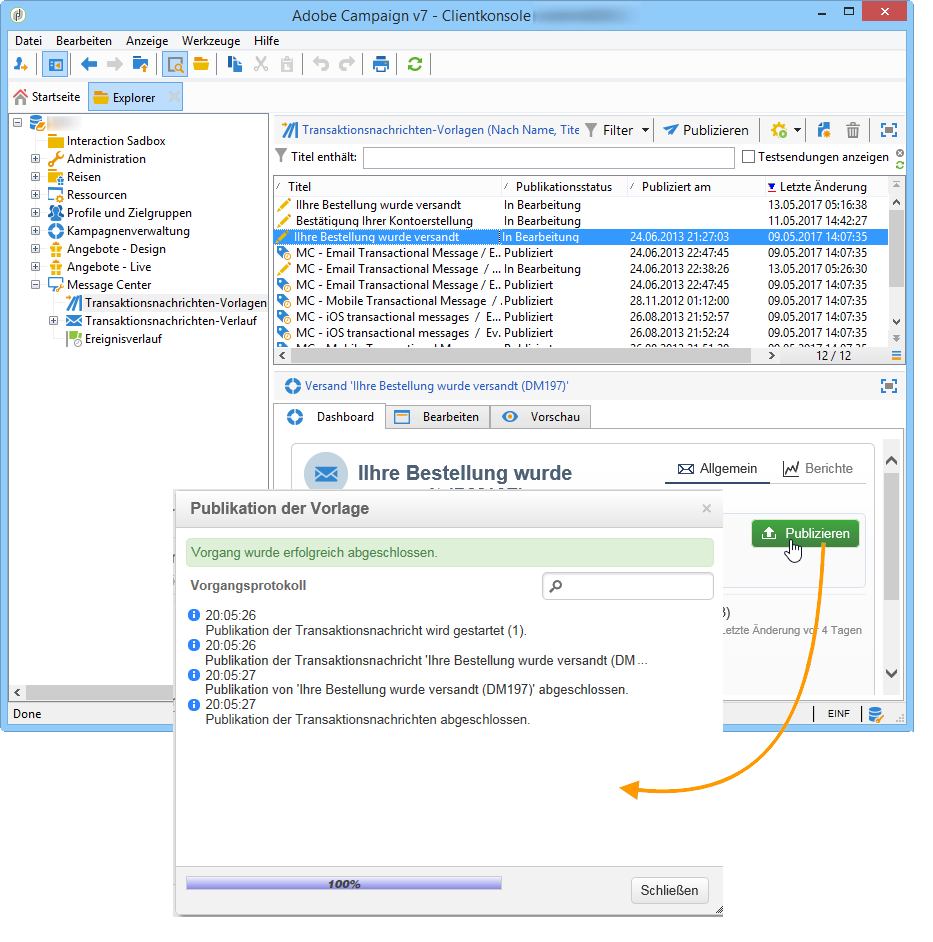The image size is (933, 942).
Task: Select MC - Mobile Transactional Message row
Action: (x=580, y=301)
